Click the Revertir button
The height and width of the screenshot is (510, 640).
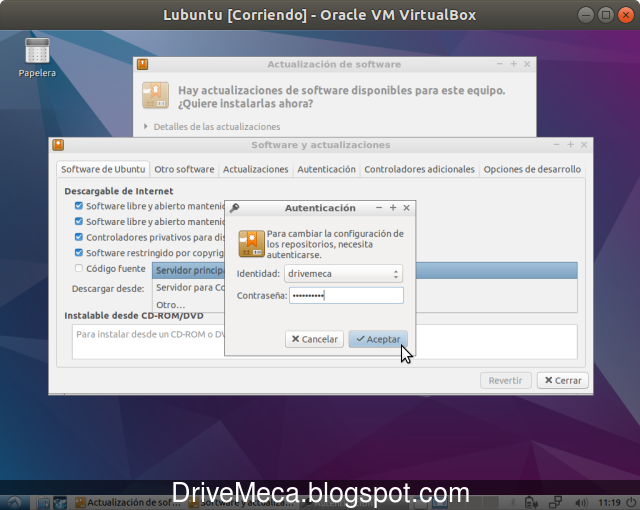pyautogui.click(x=505, y=380)
